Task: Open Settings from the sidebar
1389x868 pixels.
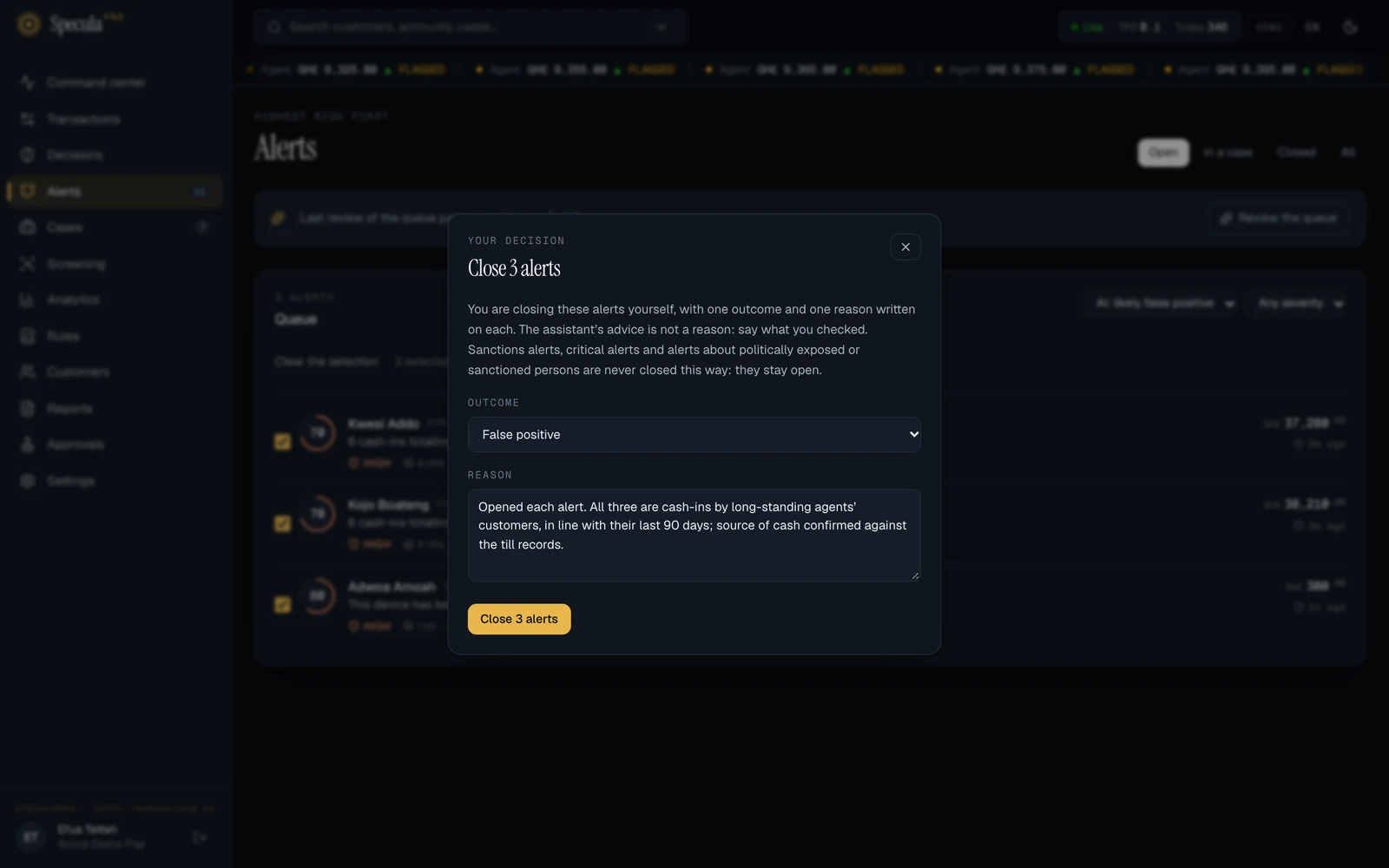Action: (x=115, y=481)
